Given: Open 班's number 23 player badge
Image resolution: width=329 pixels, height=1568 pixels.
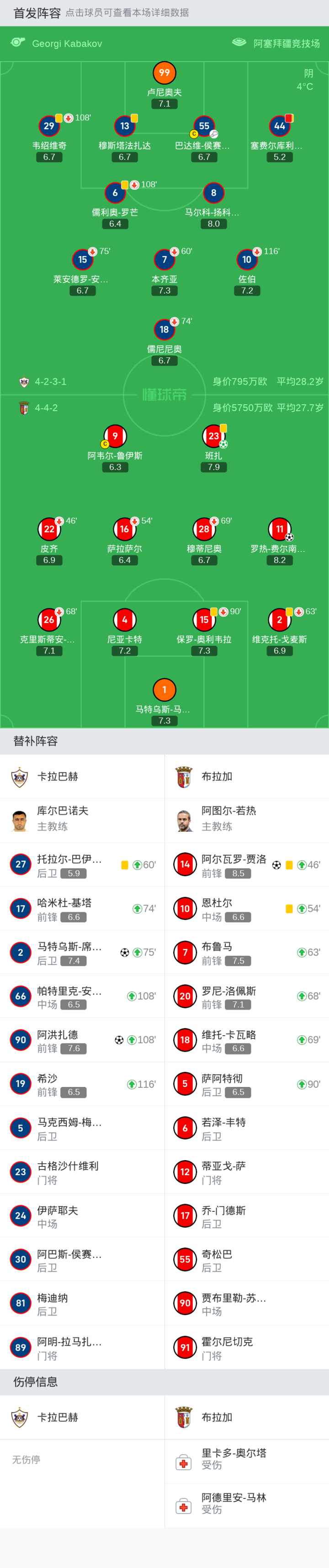Looking at the screenshot, I should point(213,436).
